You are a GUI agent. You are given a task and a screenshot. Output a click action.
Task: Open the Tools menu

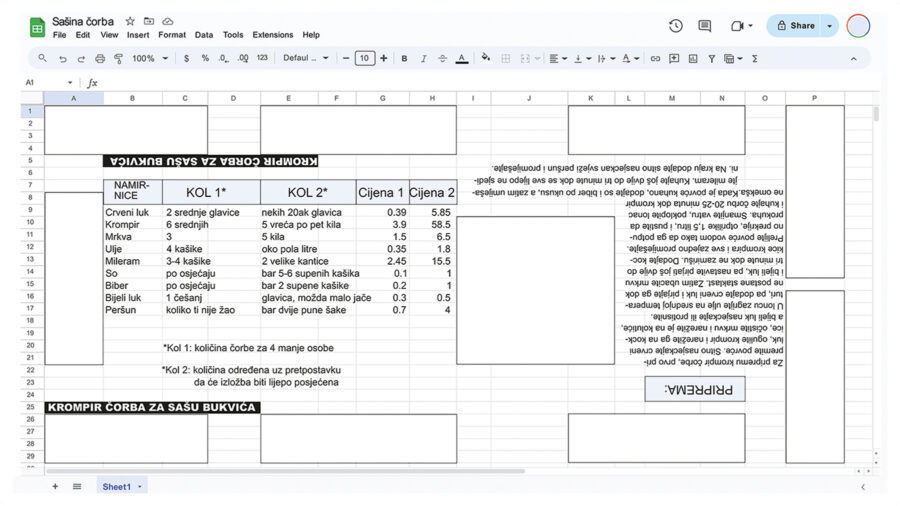[x=232, y=35]
